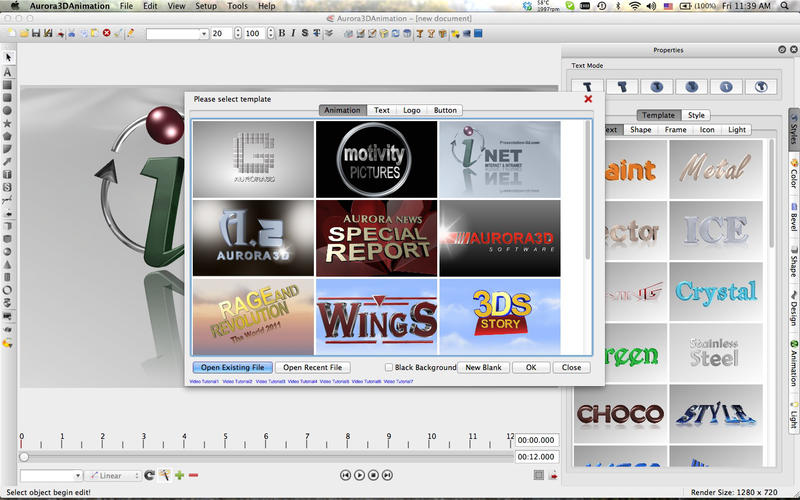Viewport: 800px width, 500px height.
Task: Click the save file toolbar icon
Action: [x=35, y=33]
